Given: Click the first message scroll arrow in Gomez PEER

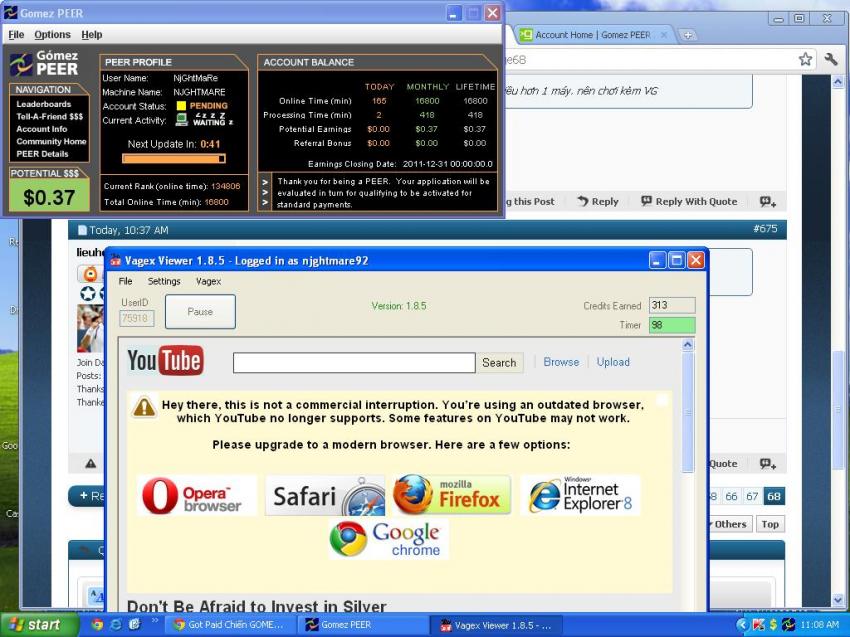Looking at the screenshot, I should (265, 182).
